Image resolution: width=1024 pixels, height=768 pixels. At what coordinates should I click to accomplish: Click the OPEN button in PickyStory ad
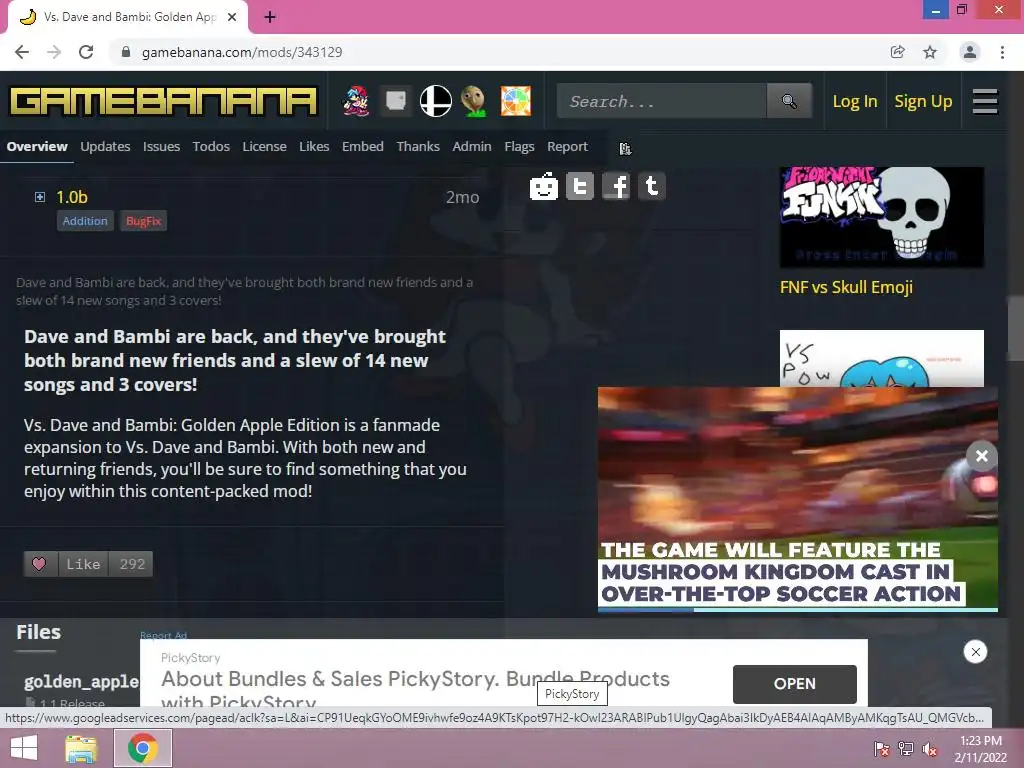[795, 684]
